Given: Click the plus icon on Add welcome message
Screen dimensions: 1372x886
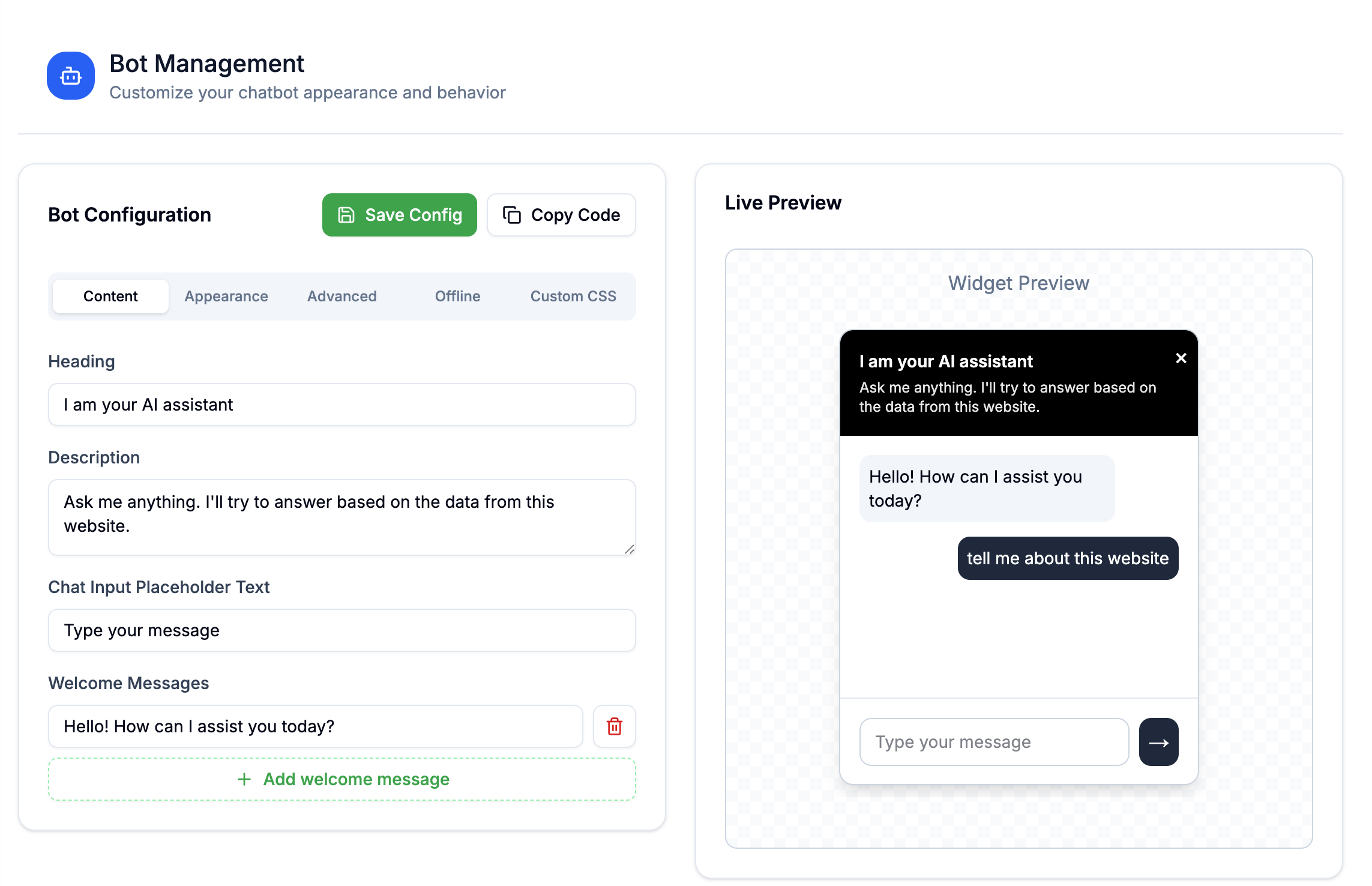Looking at the screenshot, I should [244, 779].
